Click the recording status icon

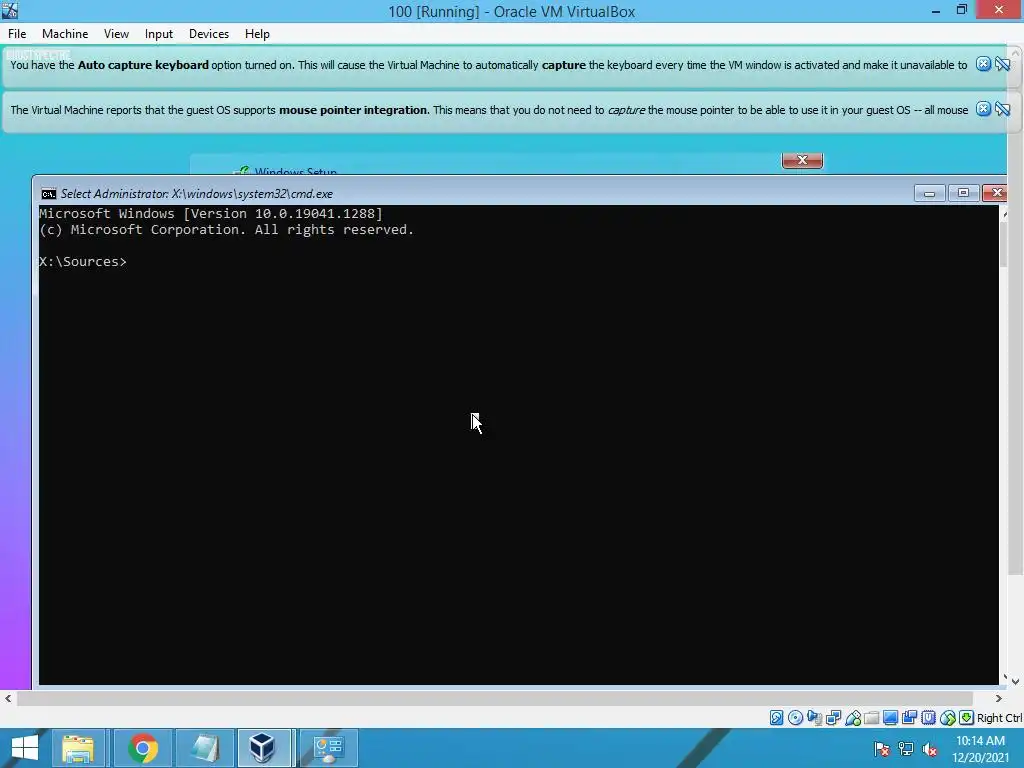pyautogui.click(x=909, y=718)
